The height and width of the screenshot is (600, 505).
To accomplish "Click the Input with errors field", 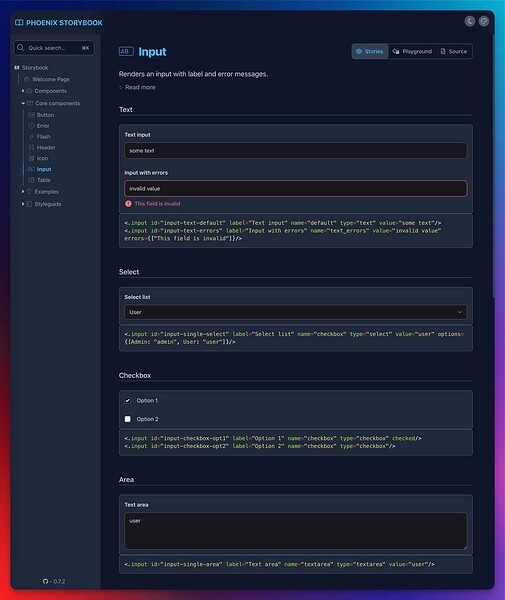I will coord(295,189).
